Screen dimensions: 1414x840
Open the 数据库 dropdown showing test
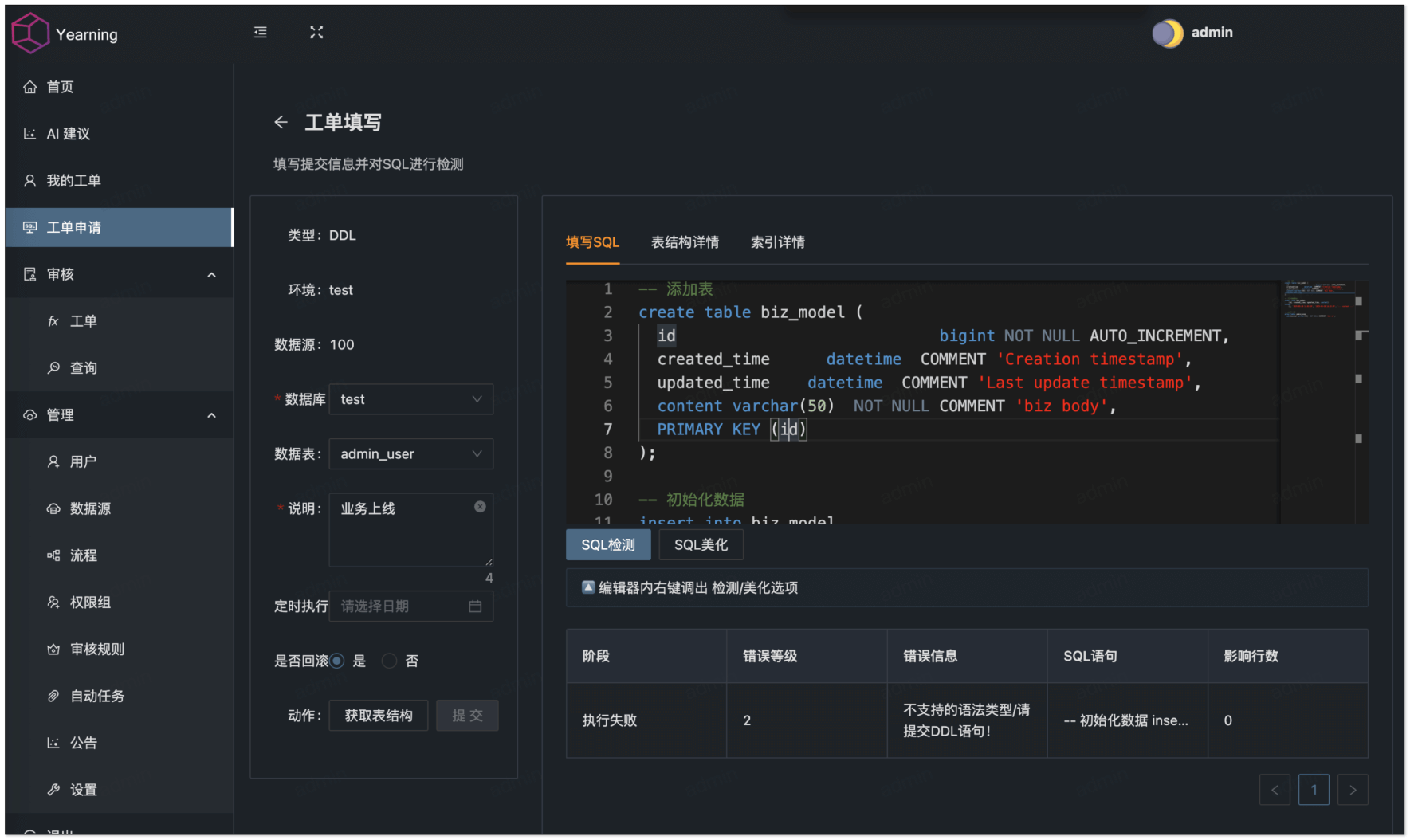[410, 398]
